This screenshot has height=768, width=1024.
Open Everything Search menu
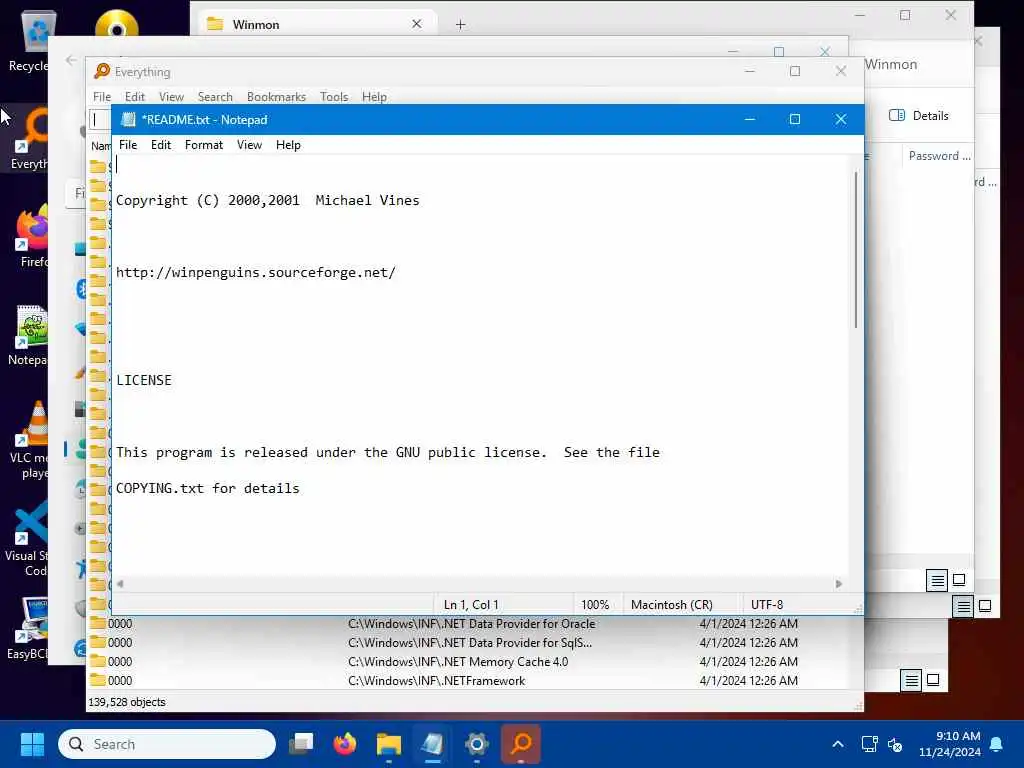pos(215,97)
